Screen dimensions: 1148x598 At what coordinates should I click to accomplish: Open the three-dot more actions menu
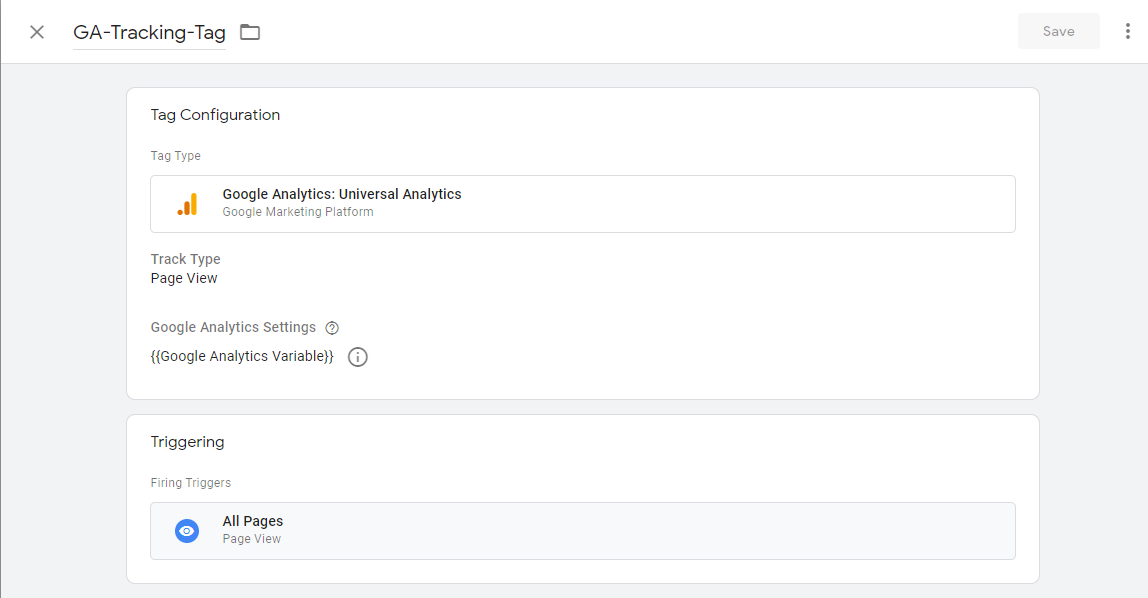(1127, 31)
